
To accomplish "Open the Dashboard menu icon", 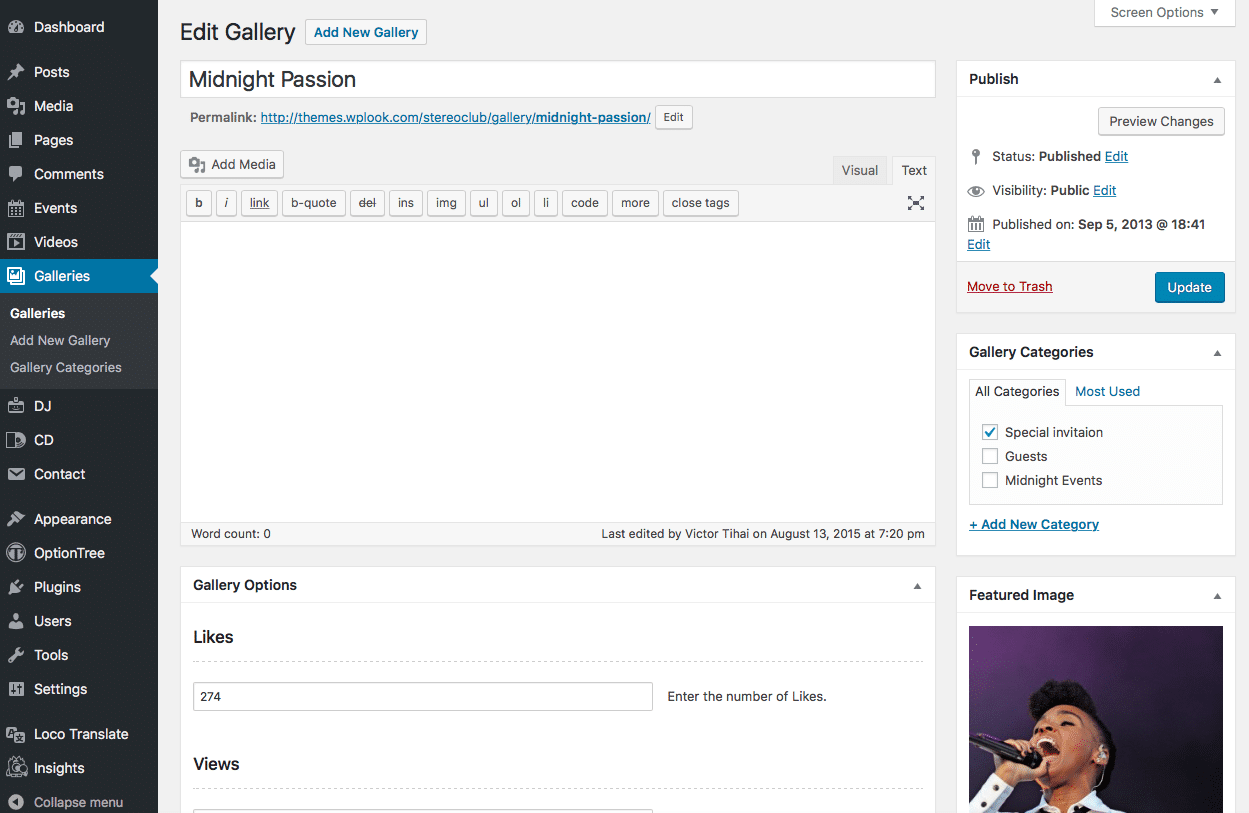I will tap(16, 27).
